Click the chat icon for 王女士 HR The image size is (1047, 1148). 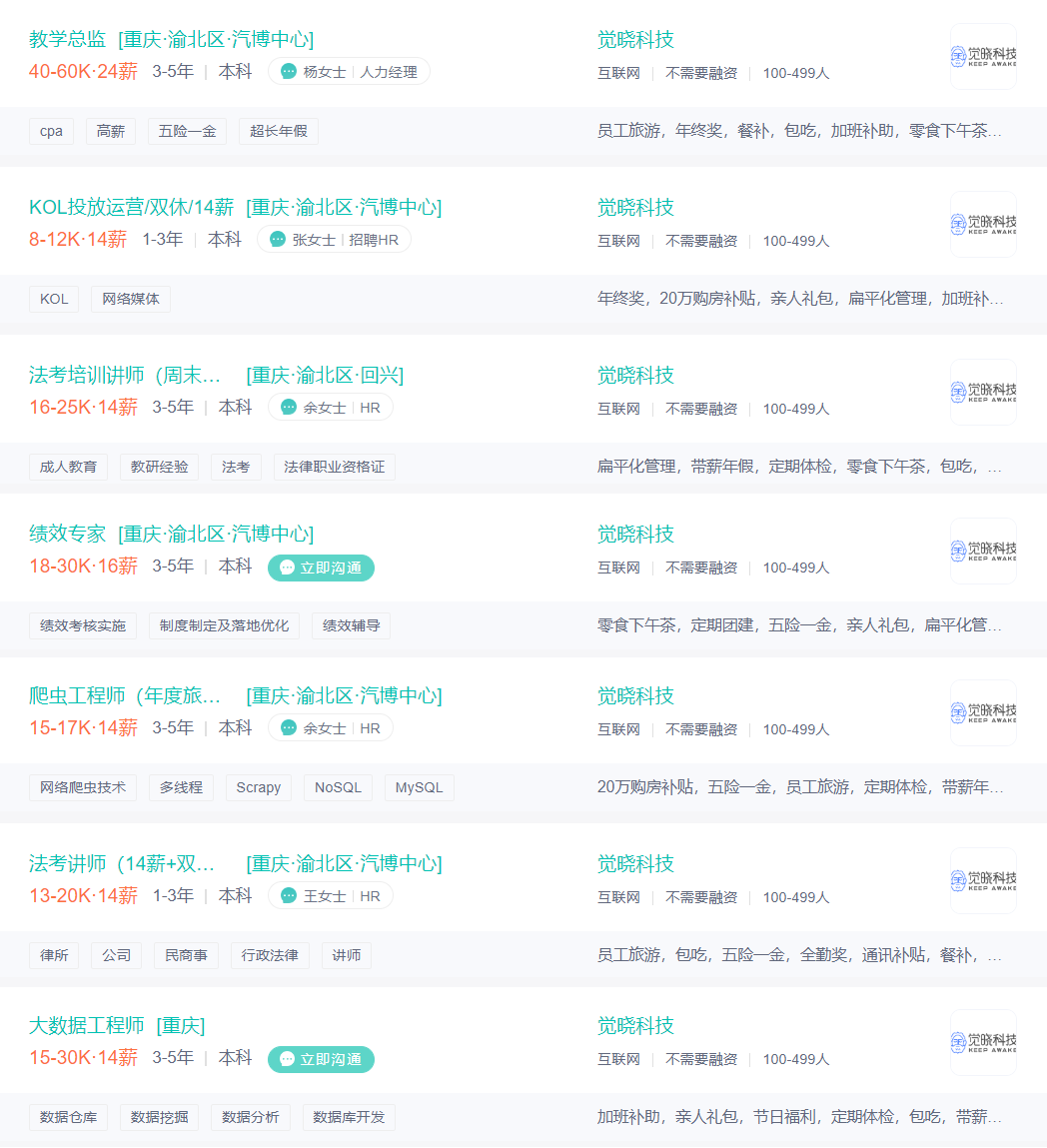(x=289, y=895)
